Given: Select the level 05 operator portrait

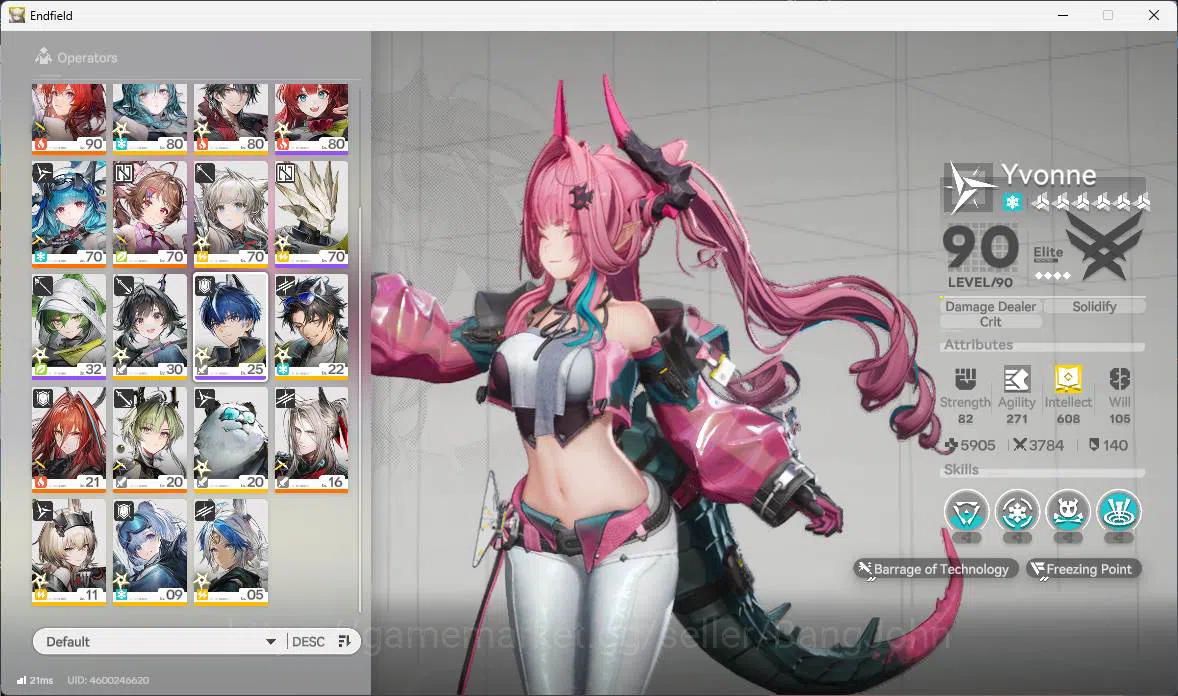Looking at the screenshot, I should pos(231,552).
